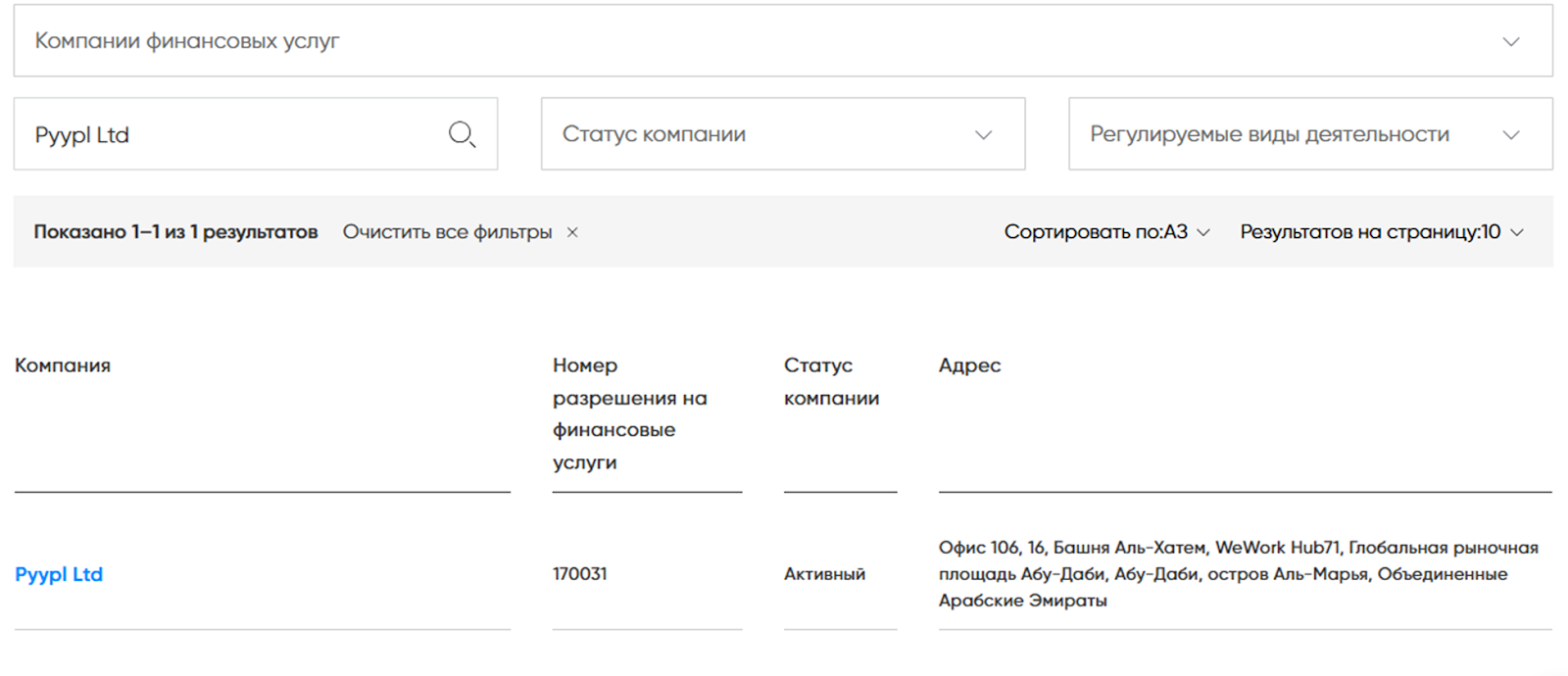Expand the Статус компании dropdown

(783, 134)
